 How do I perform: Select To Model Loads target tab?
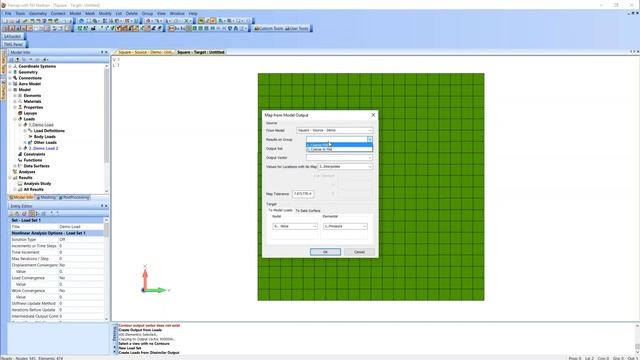click(280, 210)
